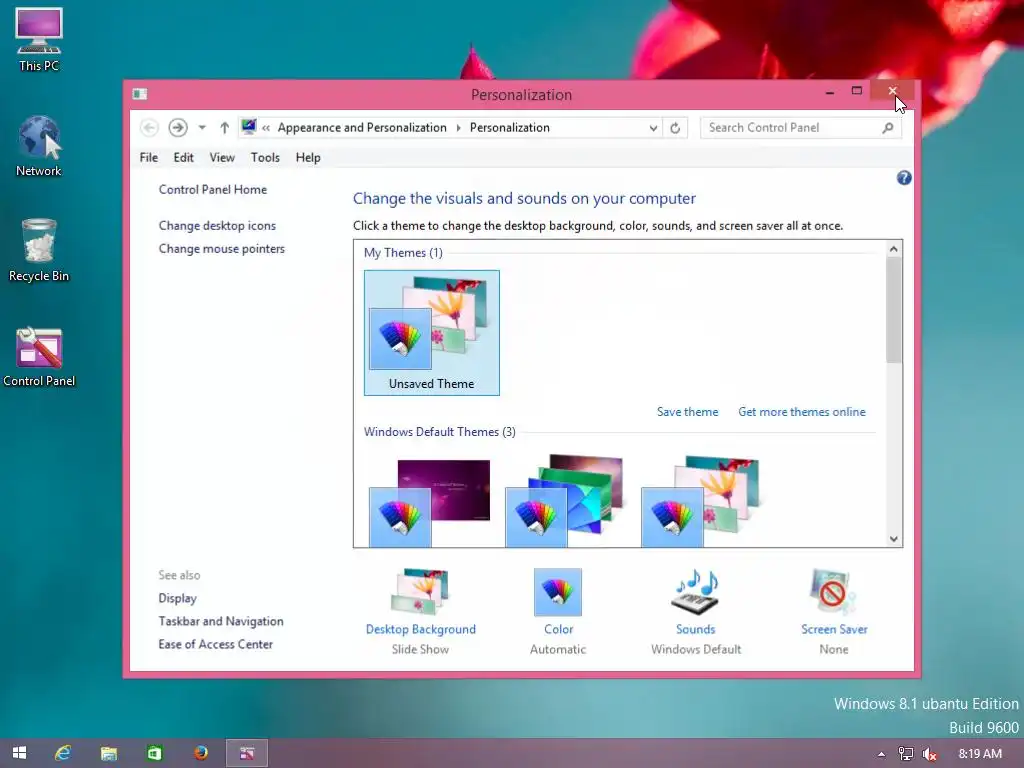Open the Tools menu
Viewport: 1024px width, 768px height.
tap(265, 157)
